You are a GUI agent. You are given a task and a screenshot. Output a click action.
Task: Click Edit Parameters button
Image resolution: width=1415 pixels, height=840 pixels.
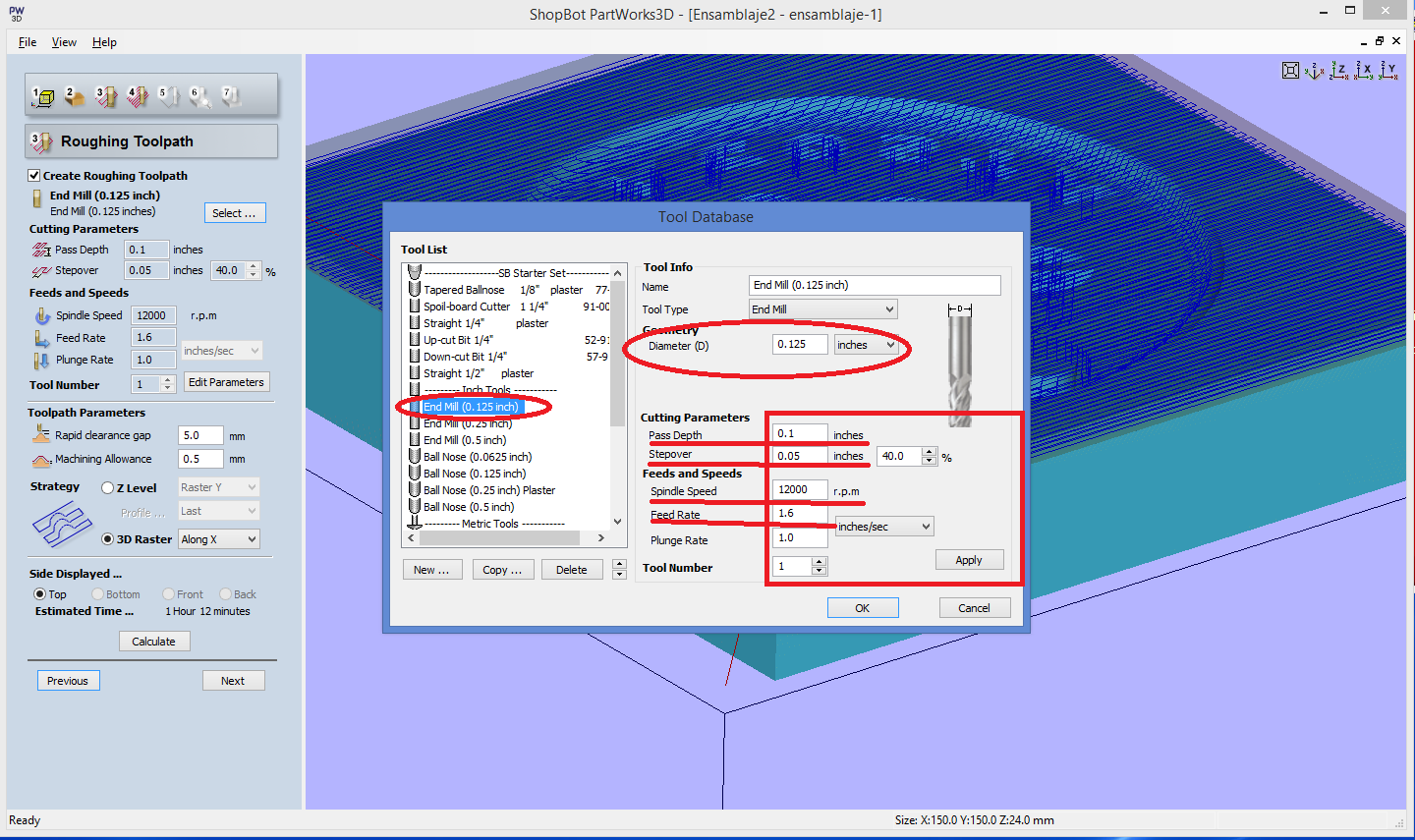click(226, 382)
